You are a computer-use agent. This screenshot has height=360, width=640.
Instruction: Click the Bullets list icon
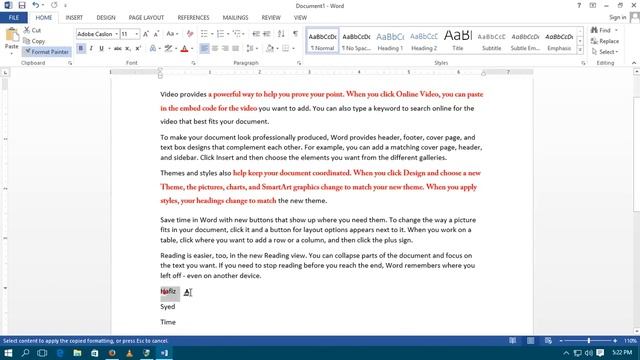pyautogui.click(x=204, y=34)
